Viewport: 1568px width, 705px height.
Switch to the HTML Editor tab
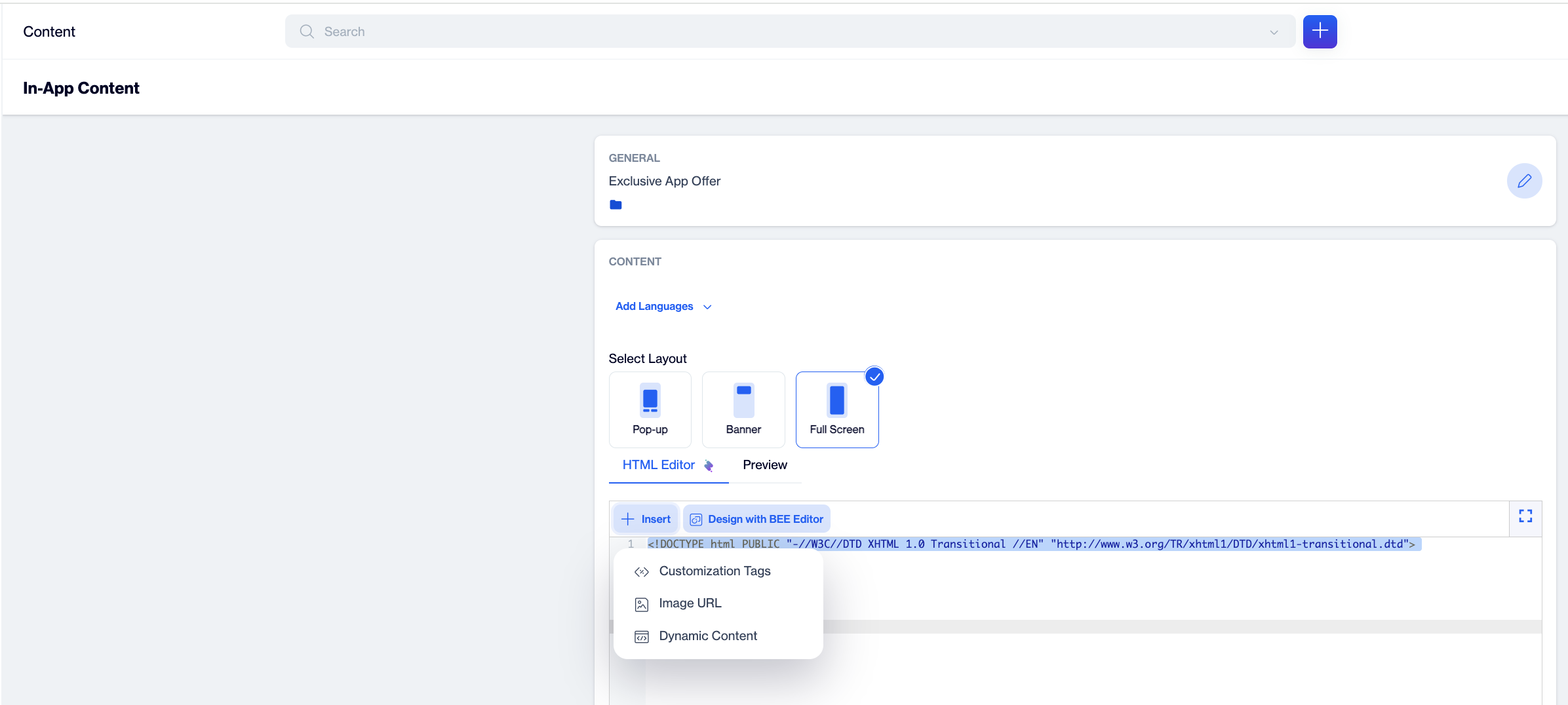pos(668,465)
